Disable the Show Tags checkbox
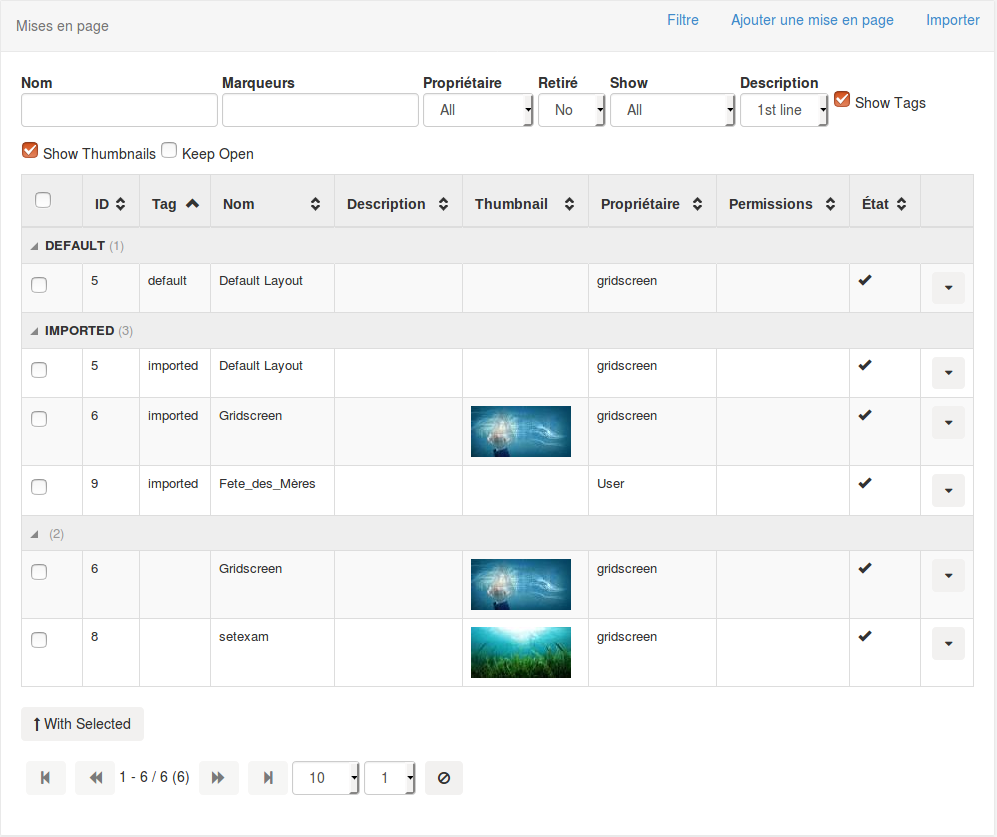Image resolution: width=997 pixels, height=837 pixels. [x=842, y=100]
